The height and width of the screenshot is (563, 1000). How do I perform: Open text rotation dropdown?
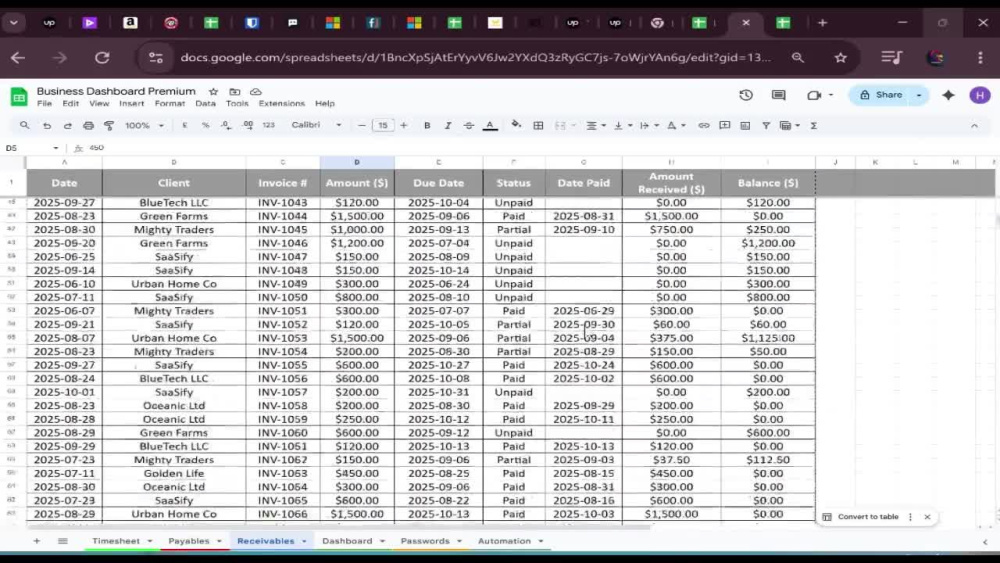coord(675,126)
